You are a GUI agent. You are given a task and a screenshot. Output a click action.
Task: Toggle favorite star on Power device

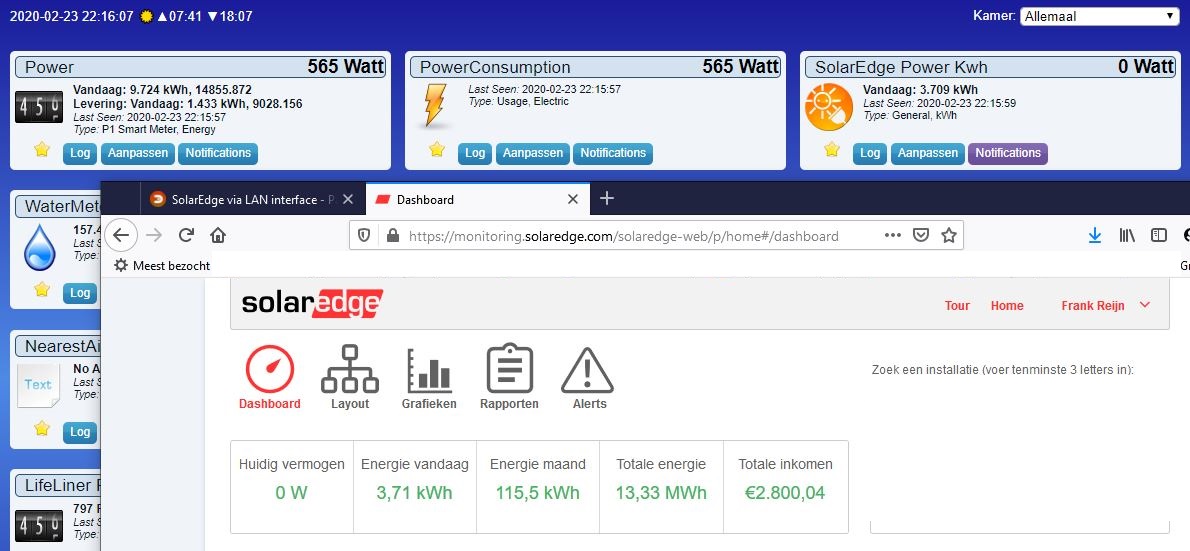pos(42,150)
